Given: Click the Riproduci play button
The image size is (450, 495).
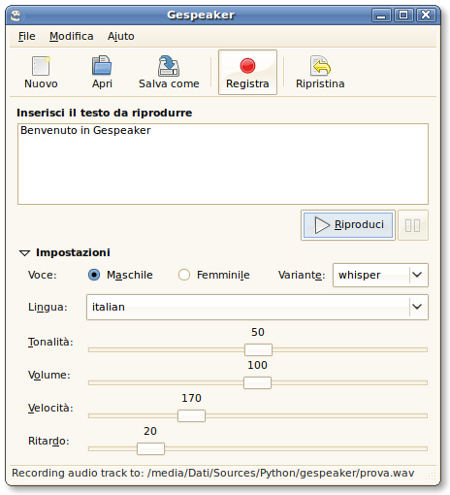Looking at the screenshot, I should coord(348,225).
